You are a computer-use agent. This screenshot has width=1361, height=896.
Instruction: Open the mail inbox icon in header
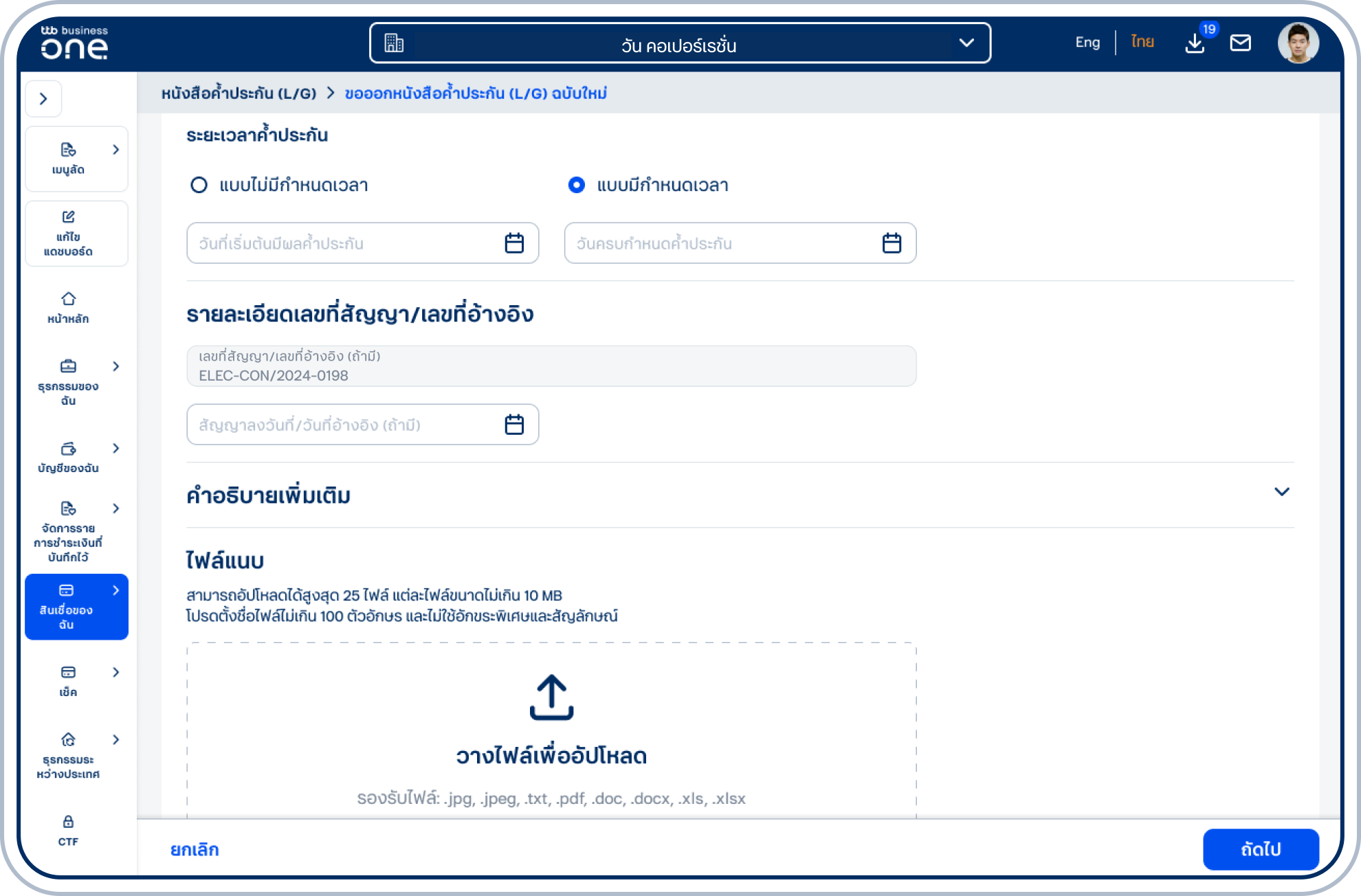(x=1241, y=43)
